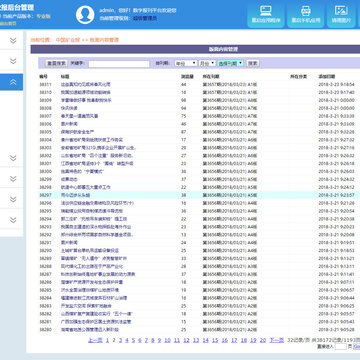Click the view count column header
This screenshot has width=360, height=360.
[187, 77]
